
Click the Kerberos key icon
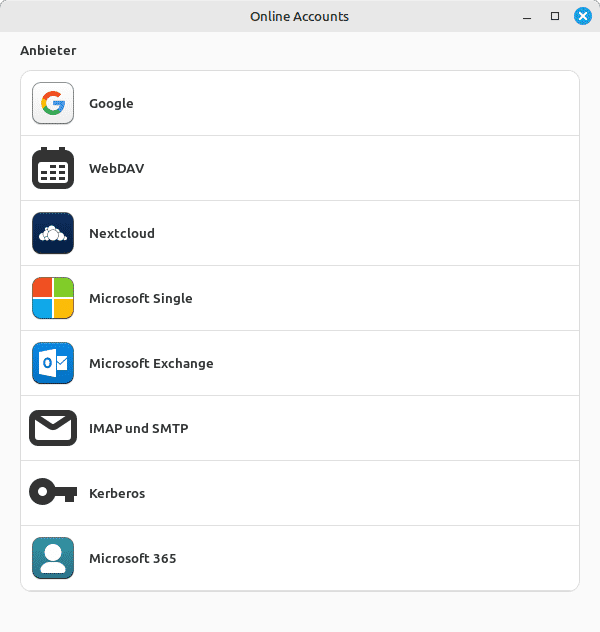point(53,492)
